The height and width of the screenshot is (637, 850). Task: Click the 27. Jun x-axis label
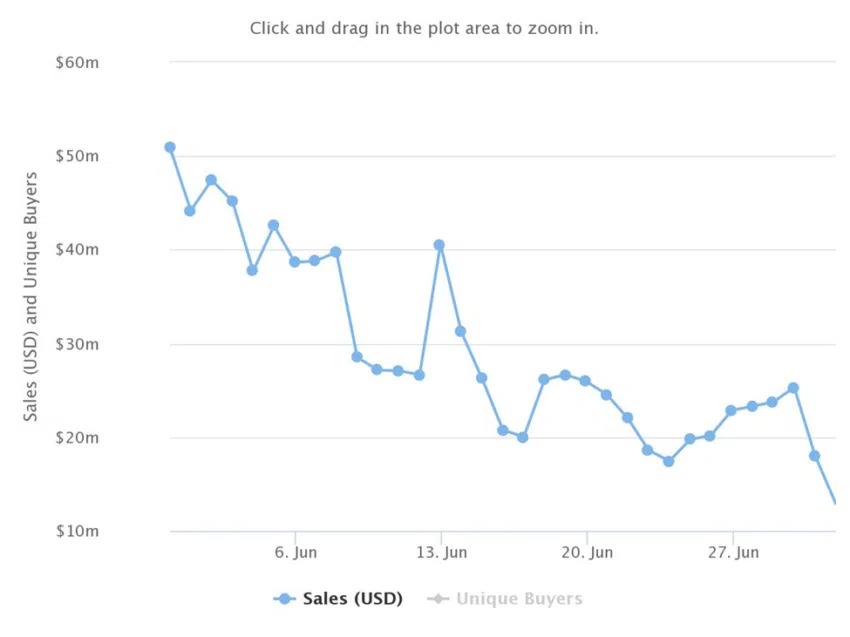click(733, 552)
